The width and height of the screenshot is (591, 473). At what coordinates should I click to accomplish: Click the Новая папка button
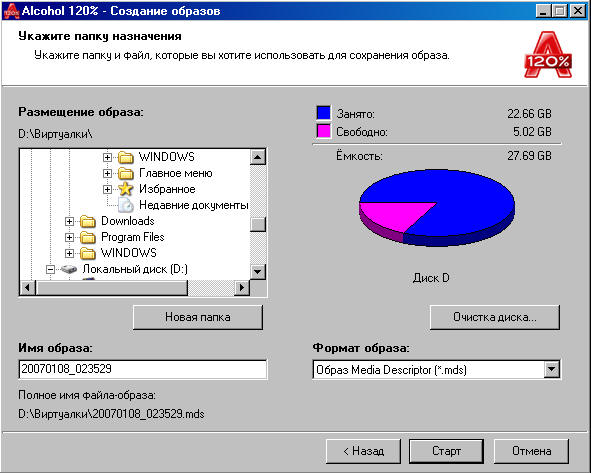(x=198, y=317)
